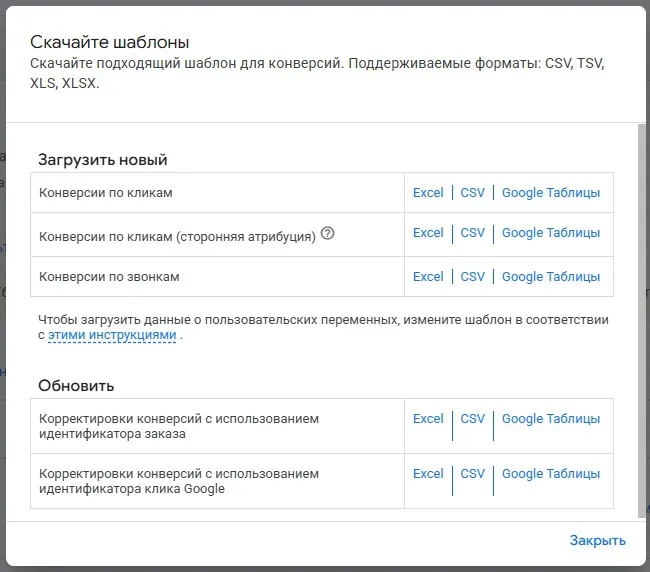Download Excel for идентификатора клика Google adjustments
Viewport: 650px width, 572px height.
(x=428, y=473)
